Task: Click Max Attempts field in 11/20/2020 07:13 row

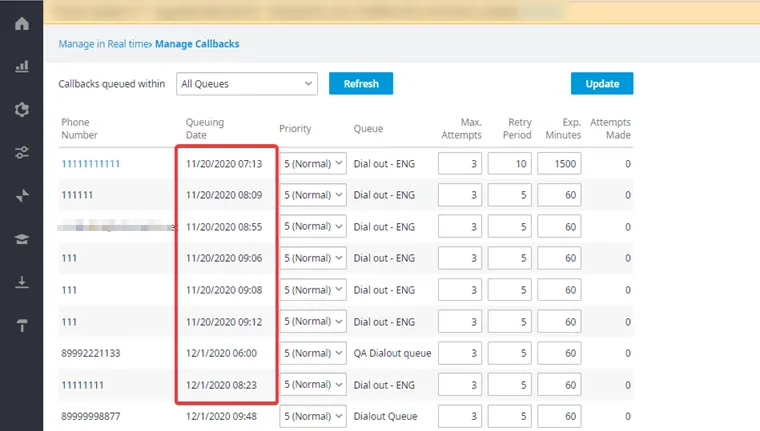Action: pos(460,163)
